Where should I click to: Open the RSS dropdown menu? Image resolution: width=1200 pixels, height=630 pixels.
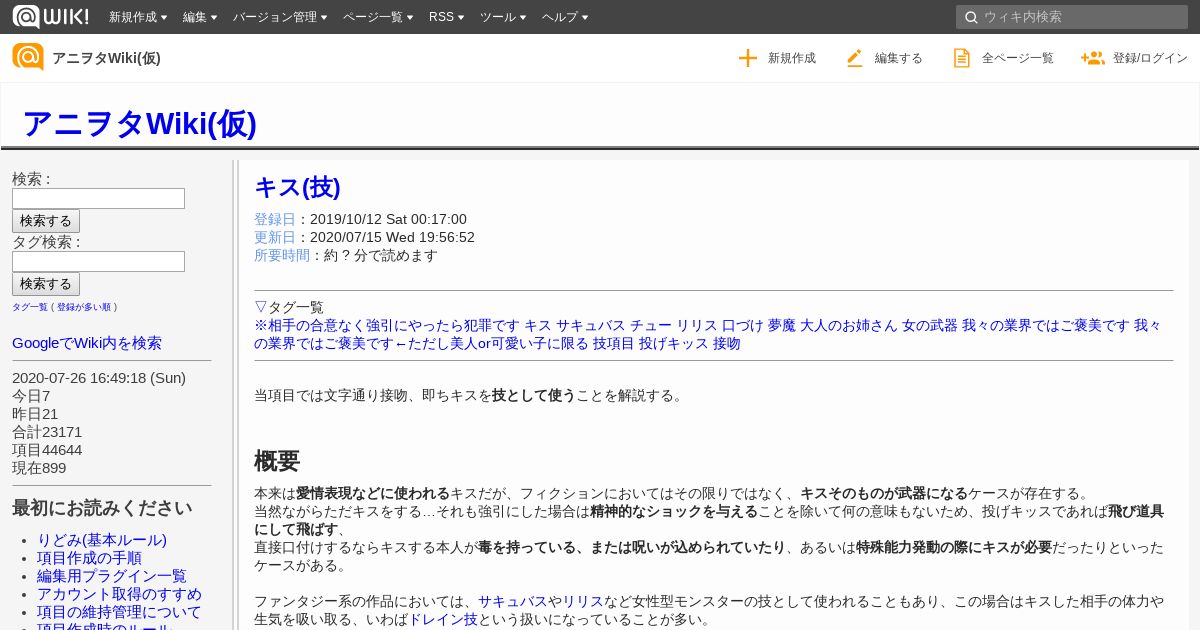[x=446, y=17]
